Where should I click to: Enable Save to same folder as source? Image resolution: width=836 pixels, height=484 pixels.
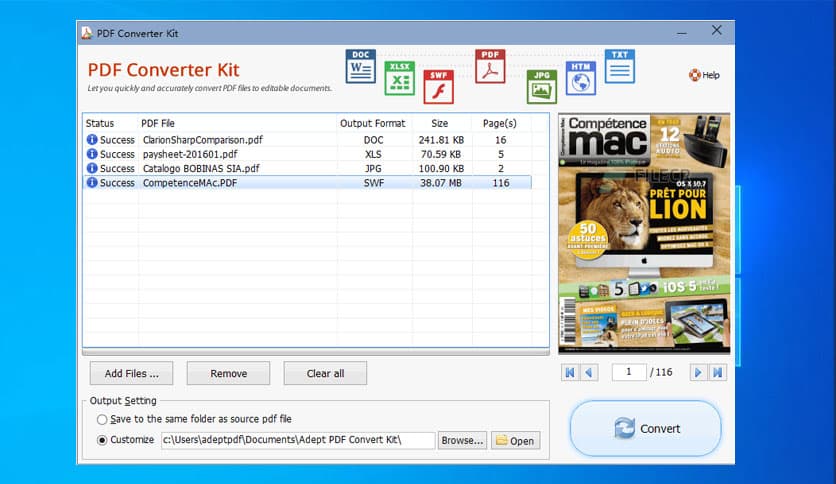point(102,420)
